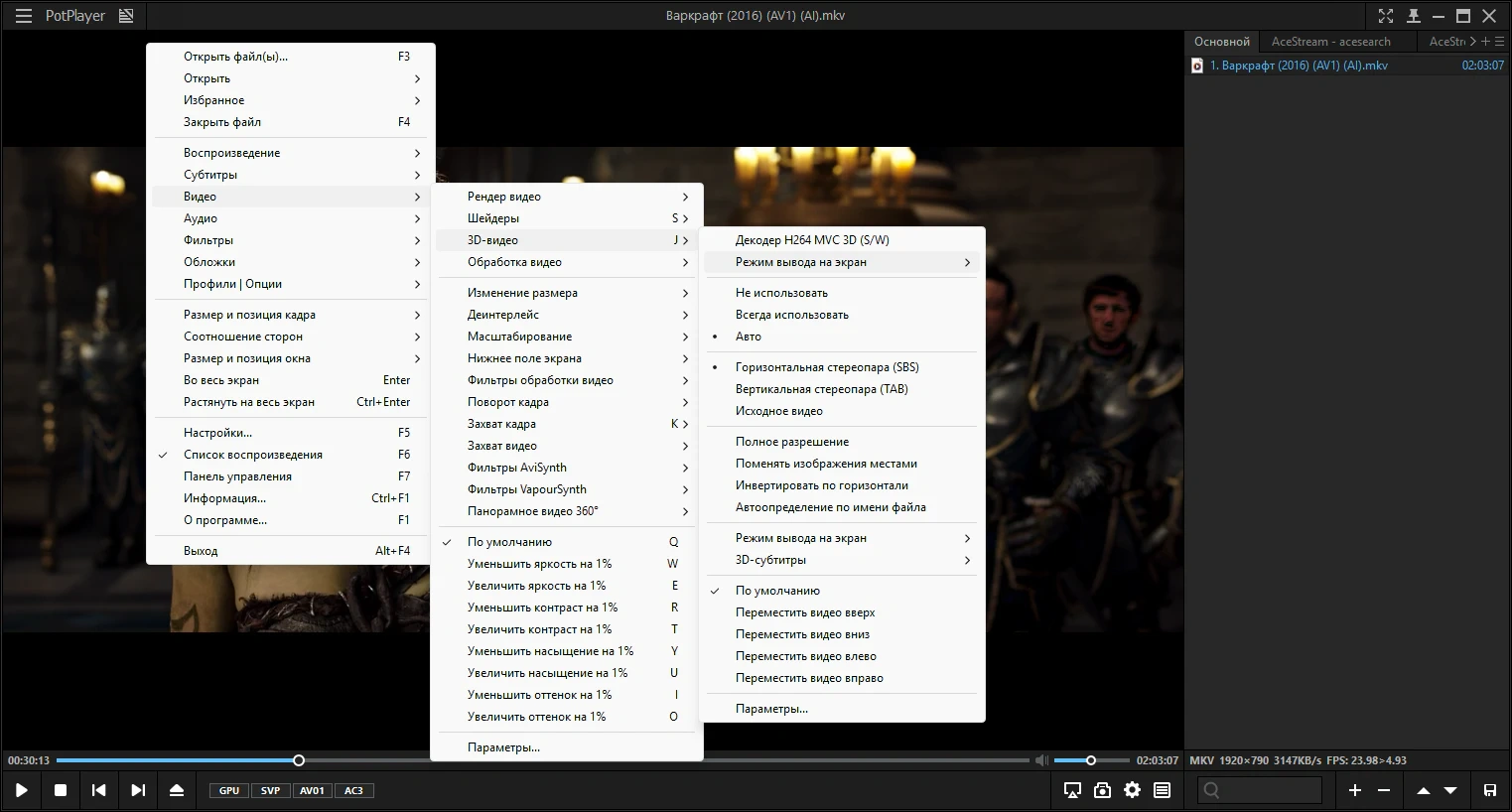Move playlist item up with the arrow

point(1423,790)
